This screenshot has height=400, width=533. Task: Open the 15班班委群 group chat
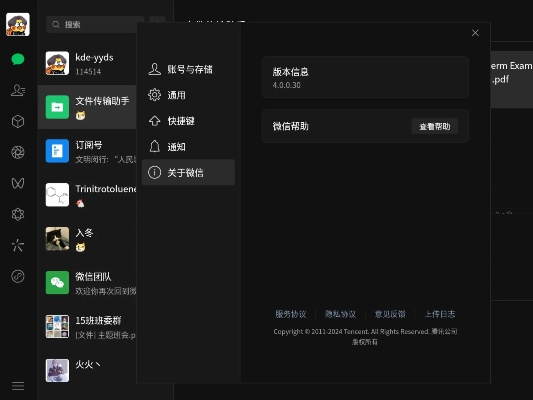(x=87, y=326)
